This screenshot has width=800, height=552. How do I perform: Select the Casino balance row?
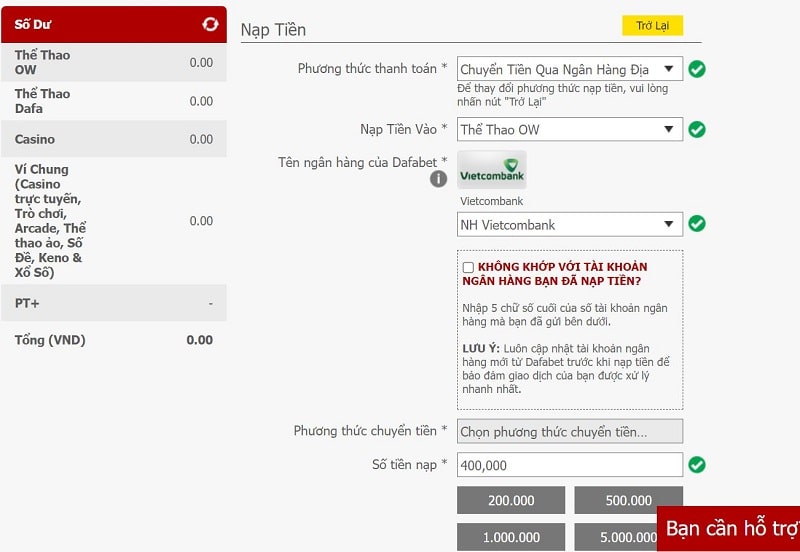(x=114, y=139)
